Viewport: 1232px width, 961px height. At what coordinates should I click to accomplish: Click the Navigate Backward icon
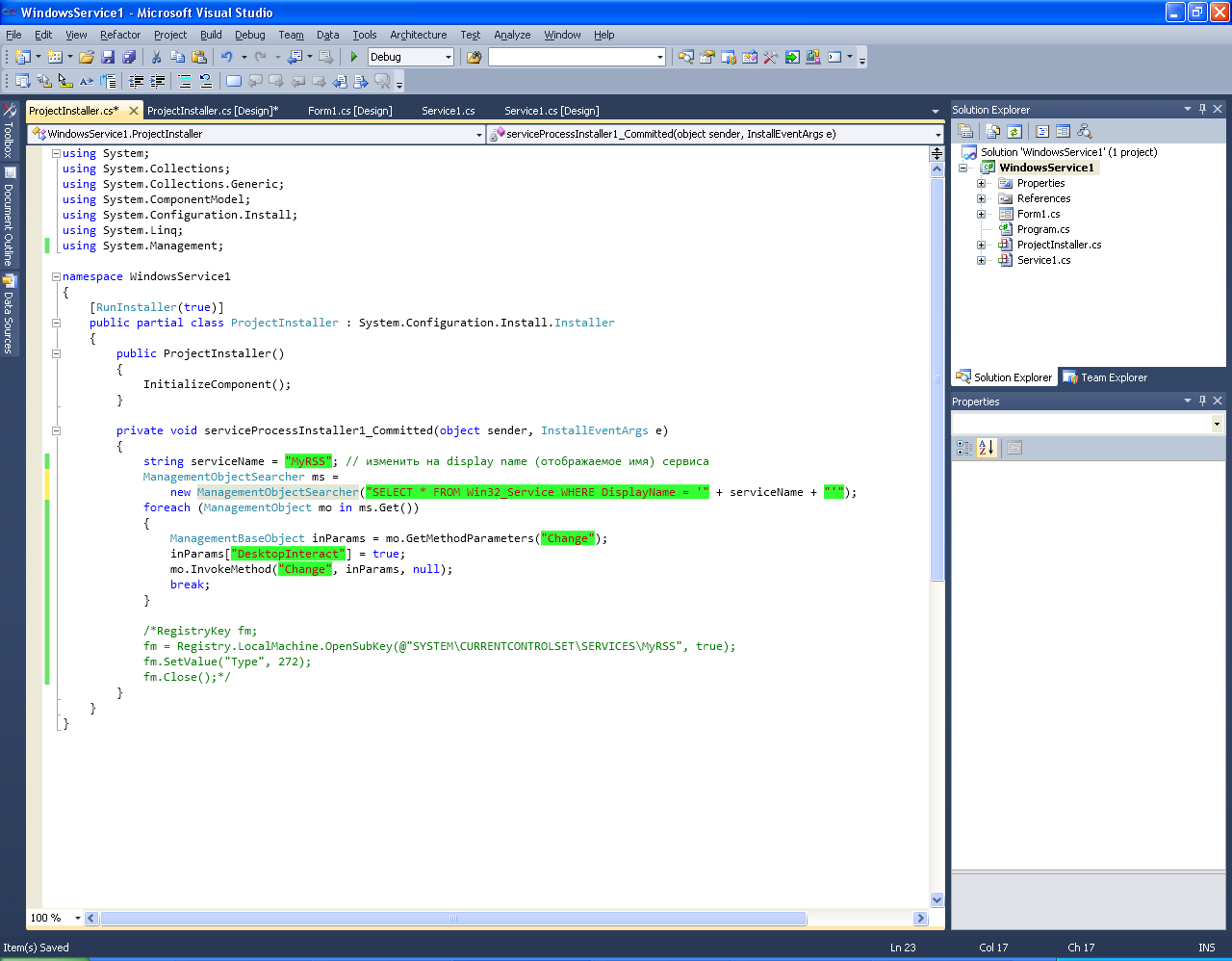pyautogui.click(x=295, y=57)
